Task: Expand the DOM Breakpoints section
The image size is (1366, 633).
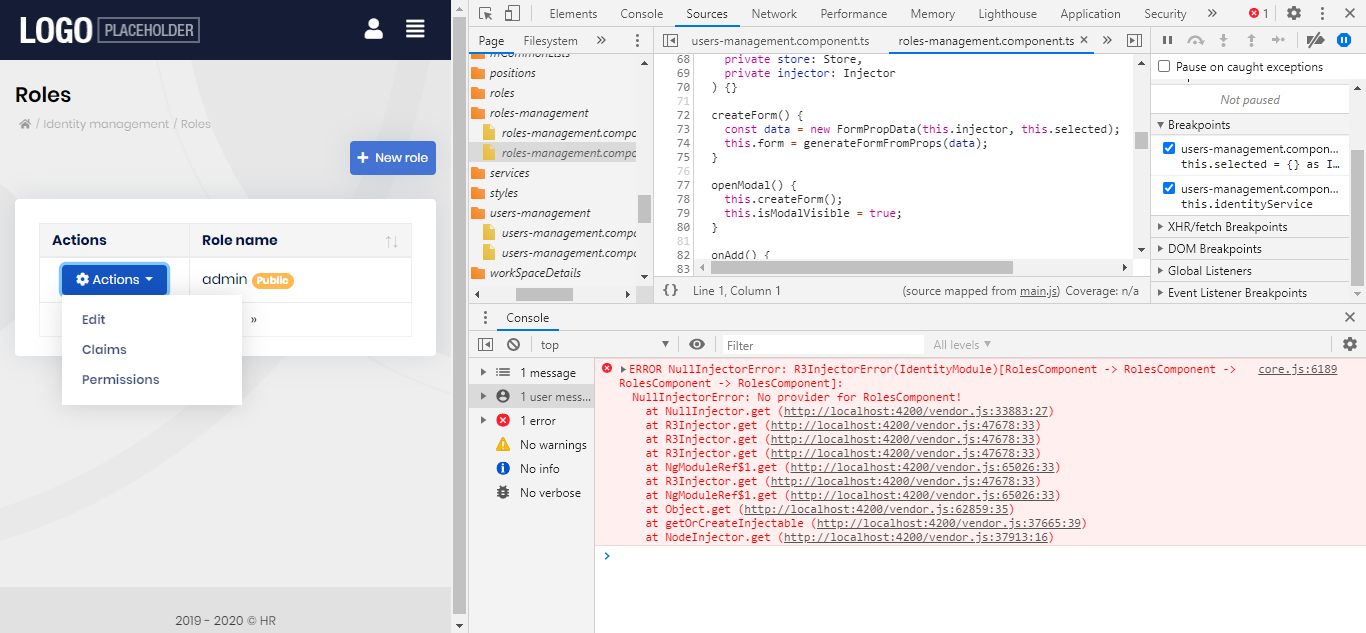Action: coord(1214,249)
